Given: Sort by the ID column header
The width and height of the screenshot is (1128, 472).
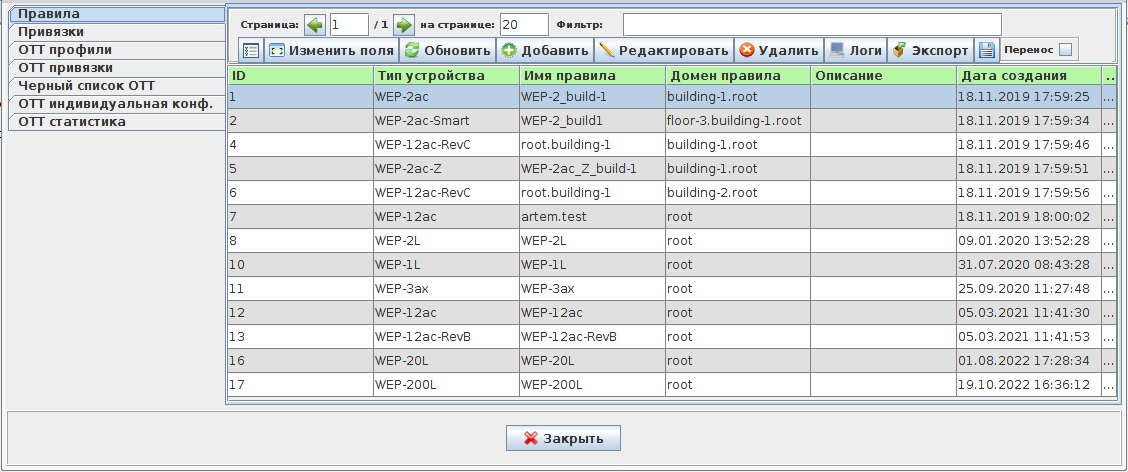Looking at the screenshot, I should coord(301,76).
